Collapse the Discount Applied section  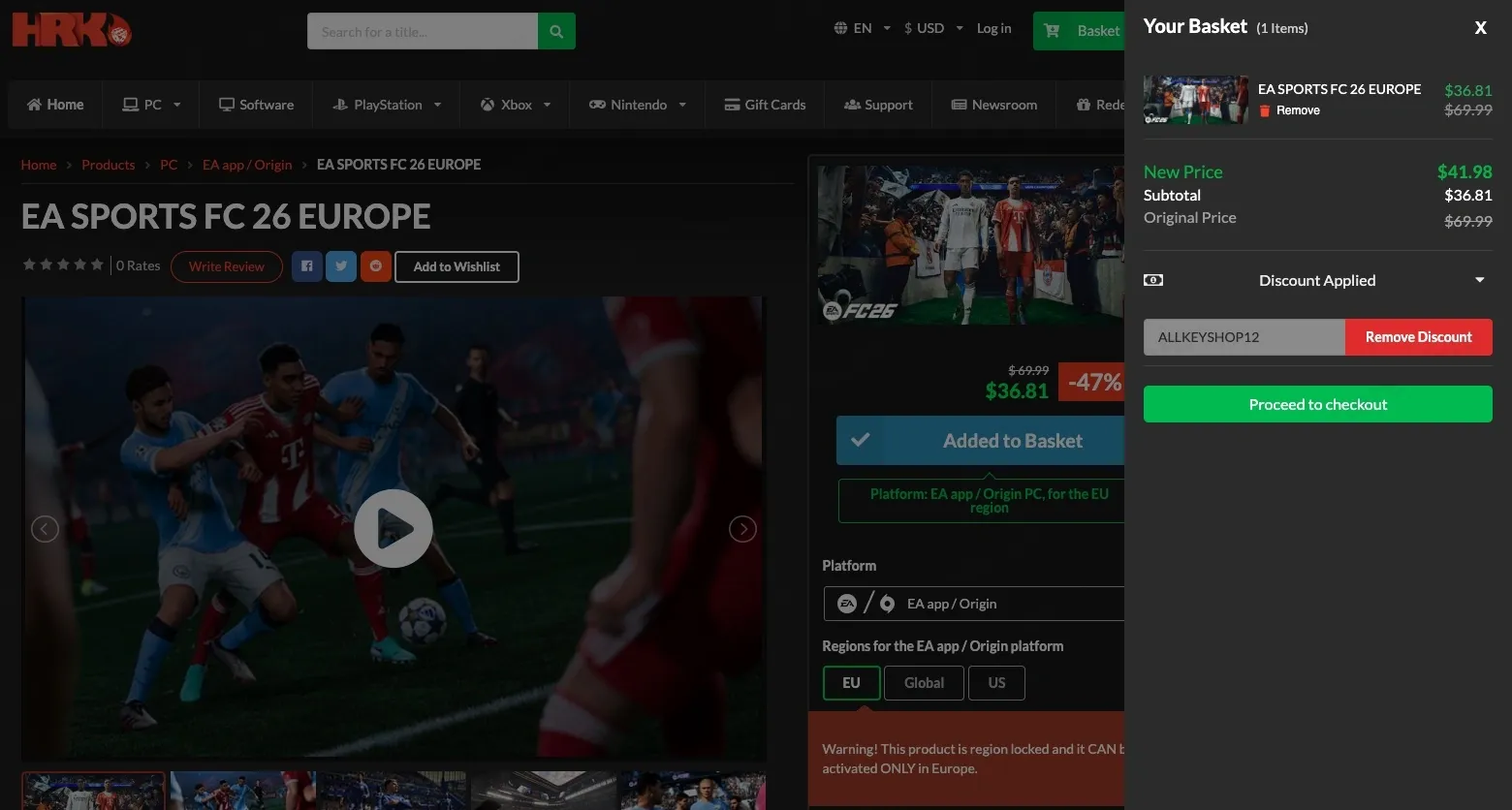[x=1480, y=280]
